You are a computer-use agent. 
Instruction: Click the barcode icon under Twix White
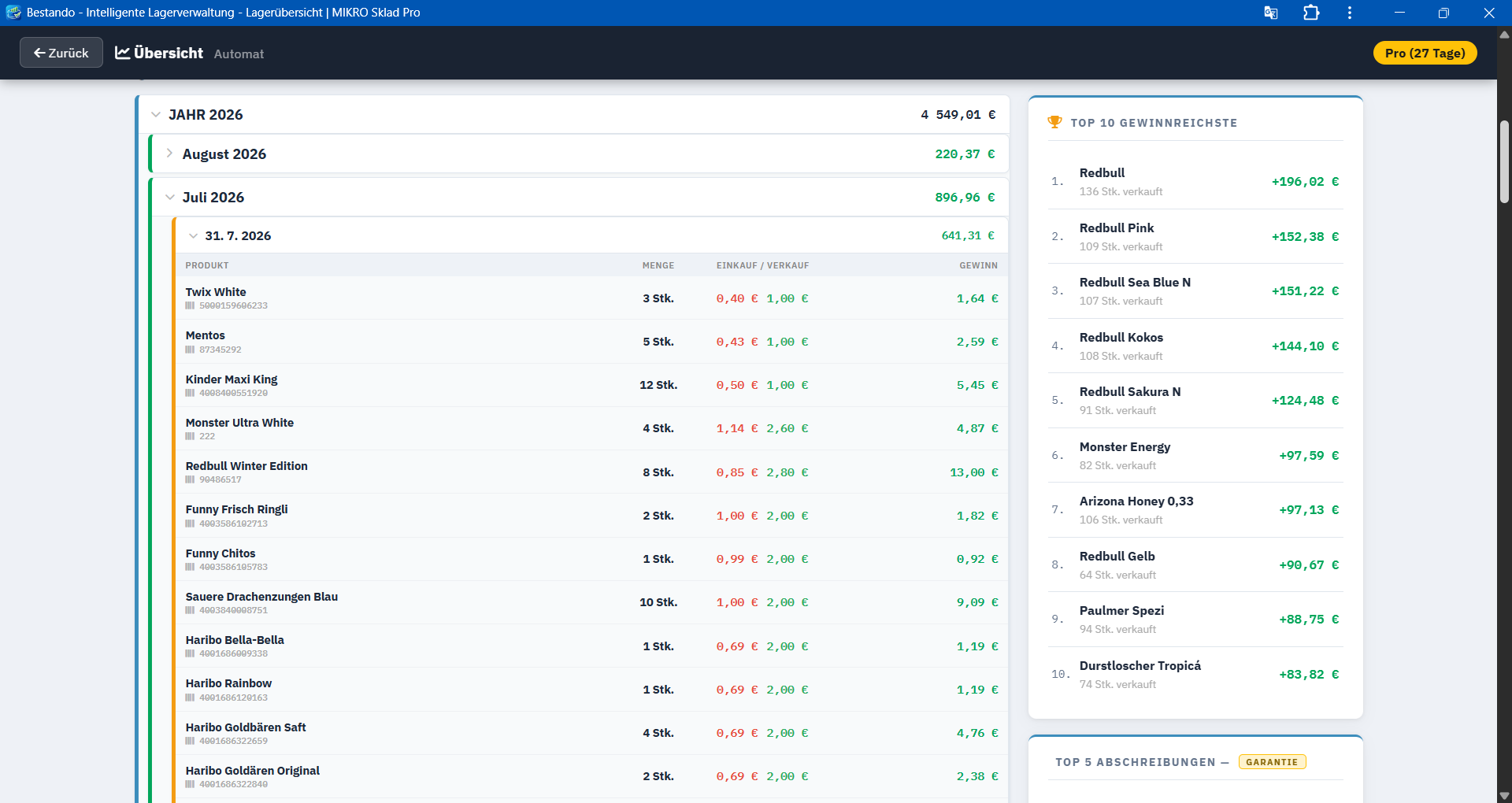(190, 305)
